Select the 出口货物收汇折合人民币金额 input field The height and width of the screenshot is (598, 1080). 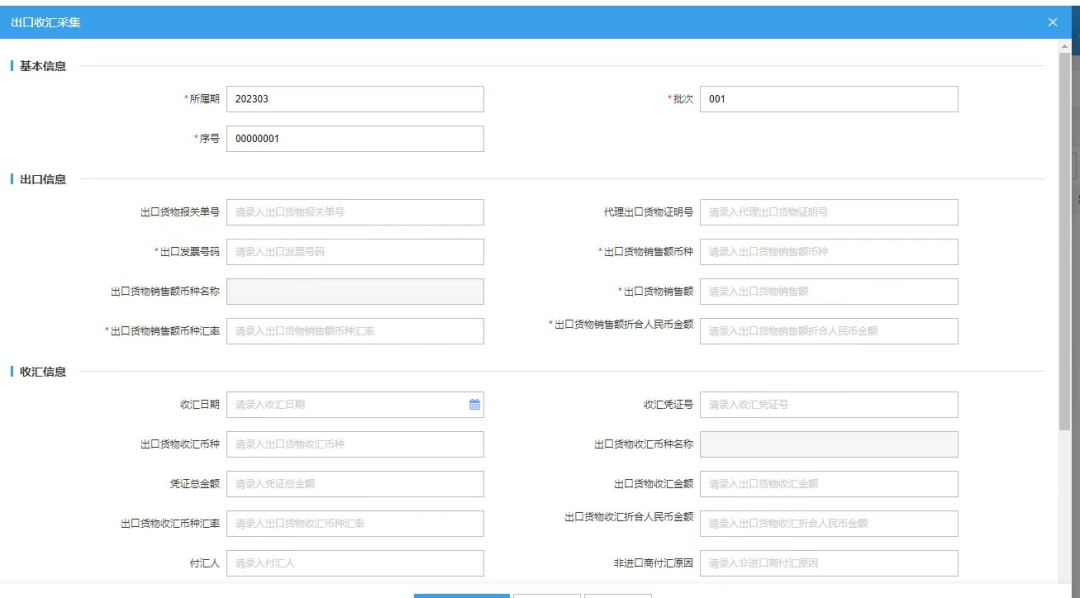[829, 524]
